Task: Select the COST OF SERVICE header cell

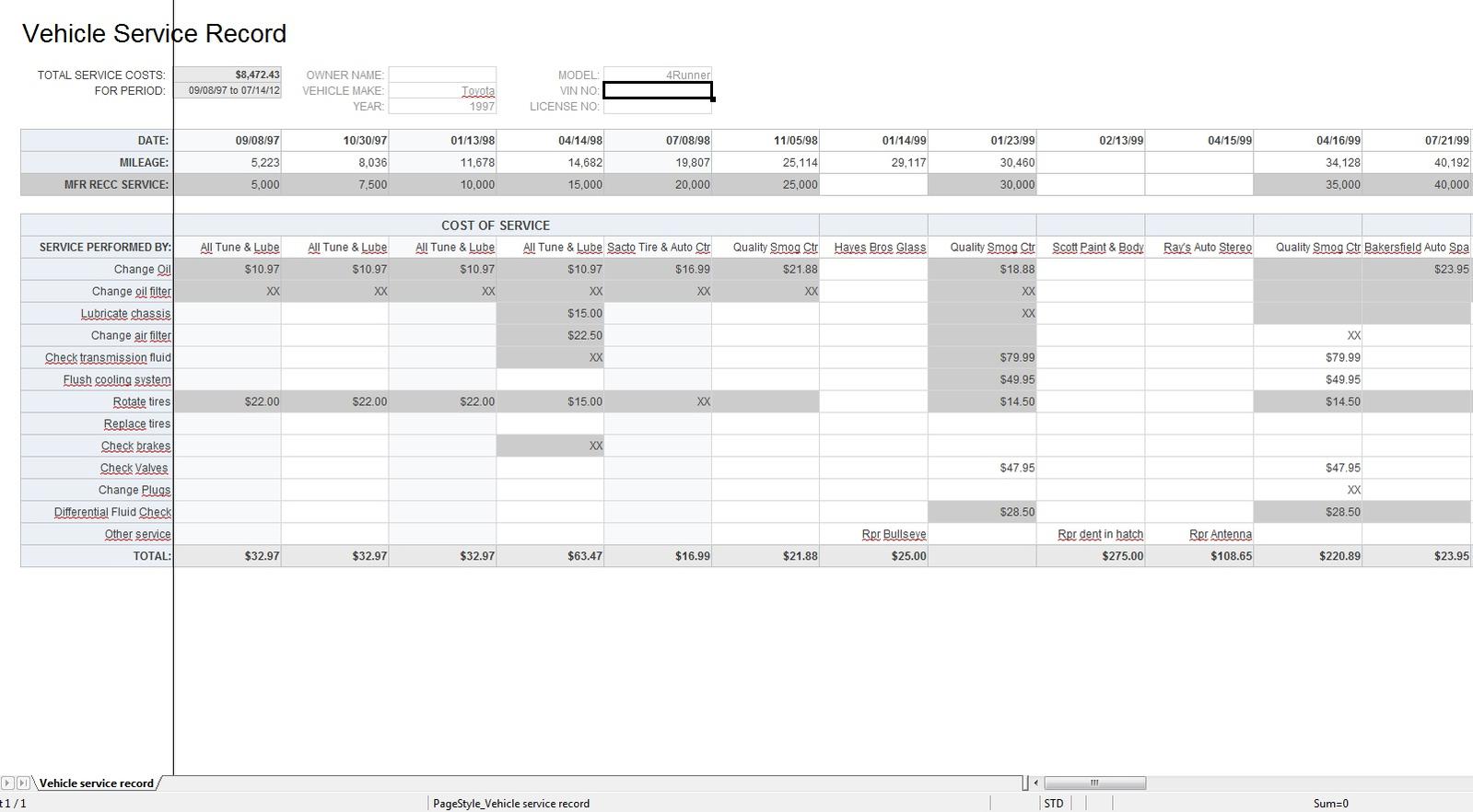Action: pos(496,225)
